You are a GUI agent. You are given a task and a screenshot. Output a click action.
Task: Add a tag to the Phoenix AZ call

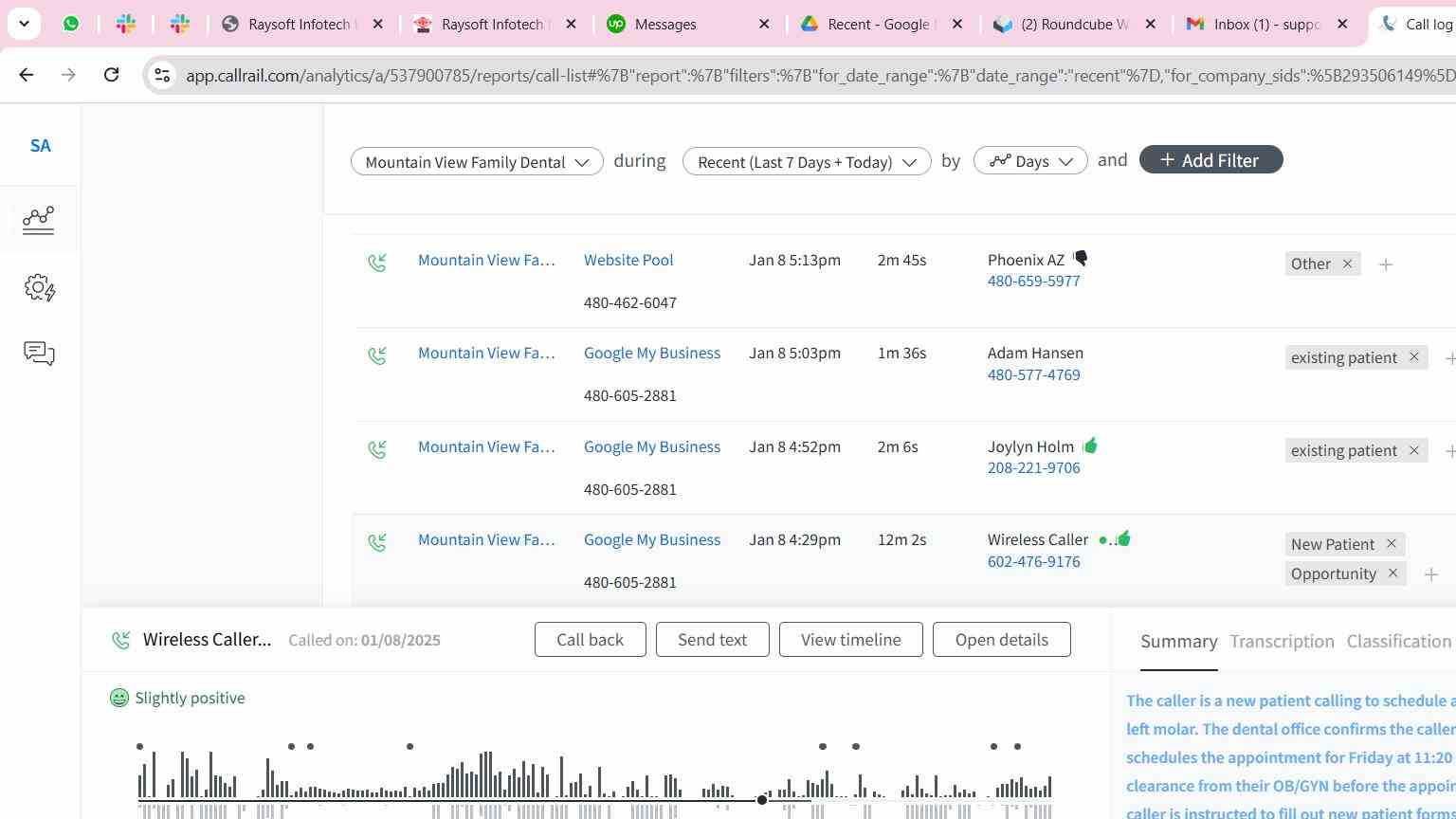(x=1386, y=264)
